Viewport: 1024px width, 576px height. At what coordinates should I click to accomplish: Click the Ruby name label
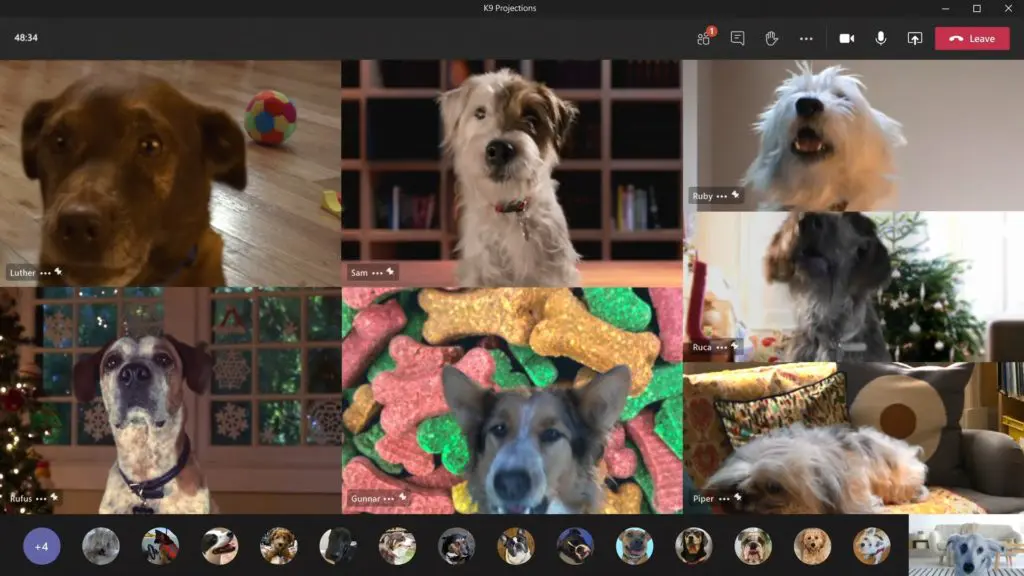point(702,196)
